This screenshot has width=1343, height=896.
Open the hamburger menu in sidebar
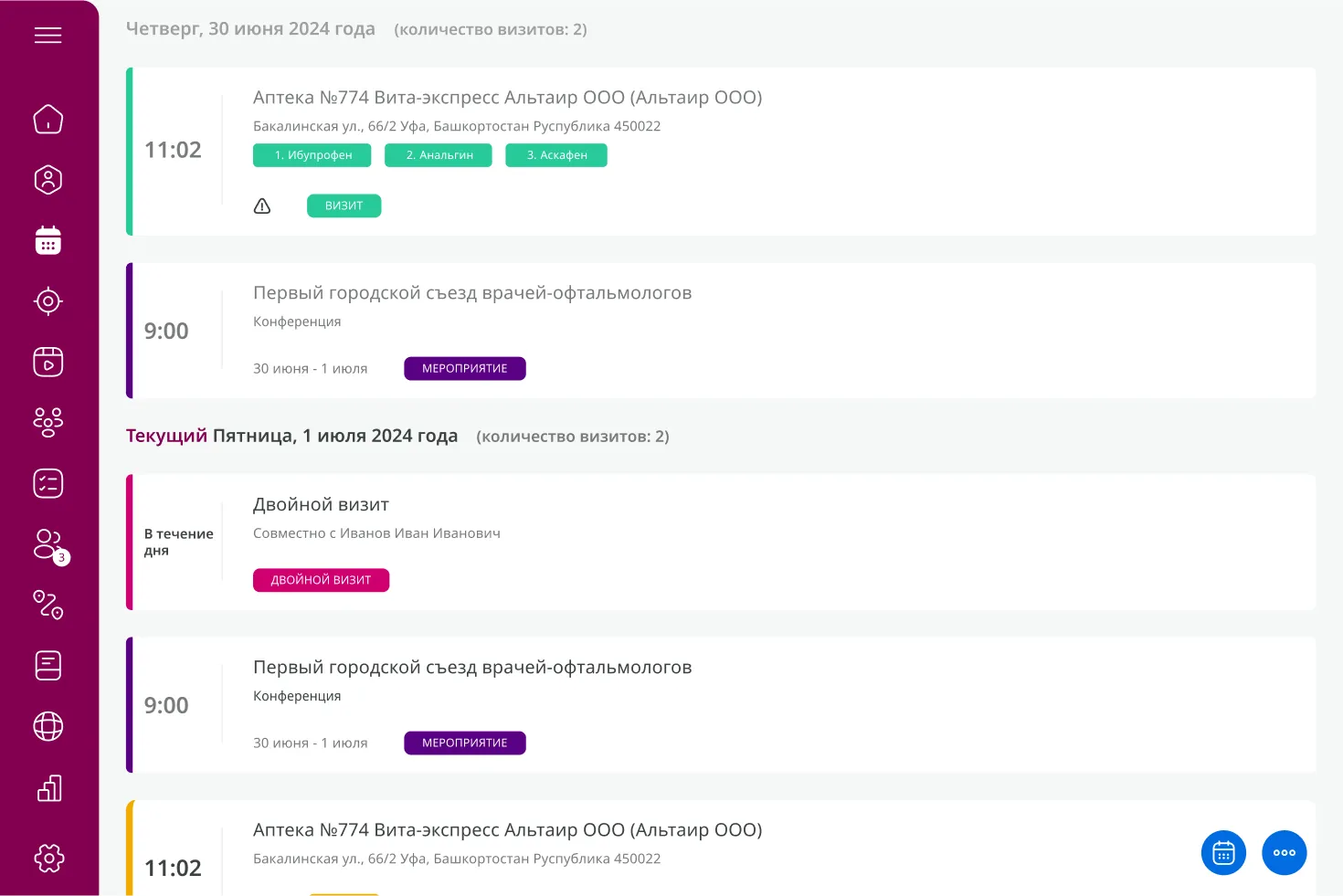coord(48,36)
